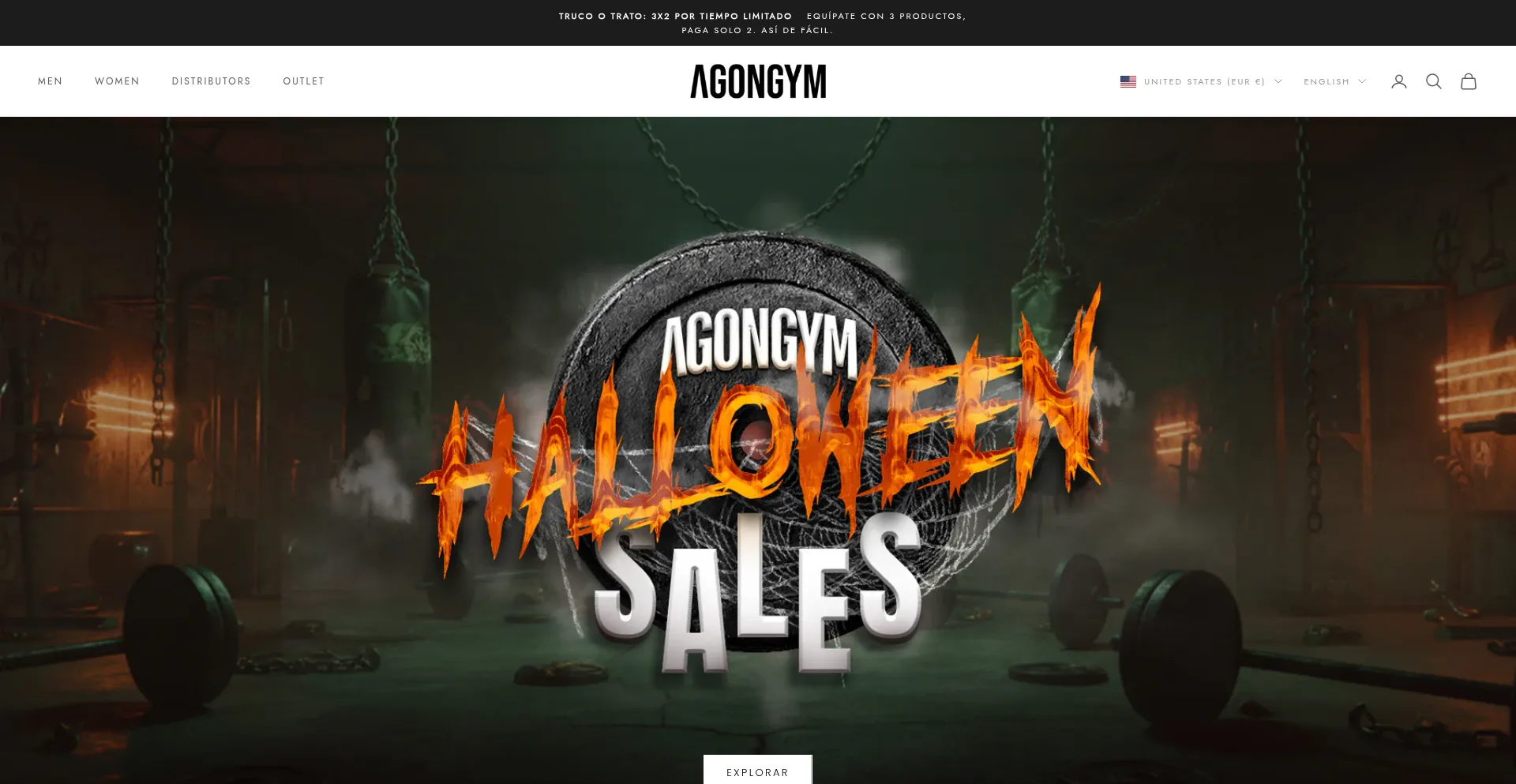Click the PAGA SOLO 2 announcement line
1516x784 pixels.
757,30
